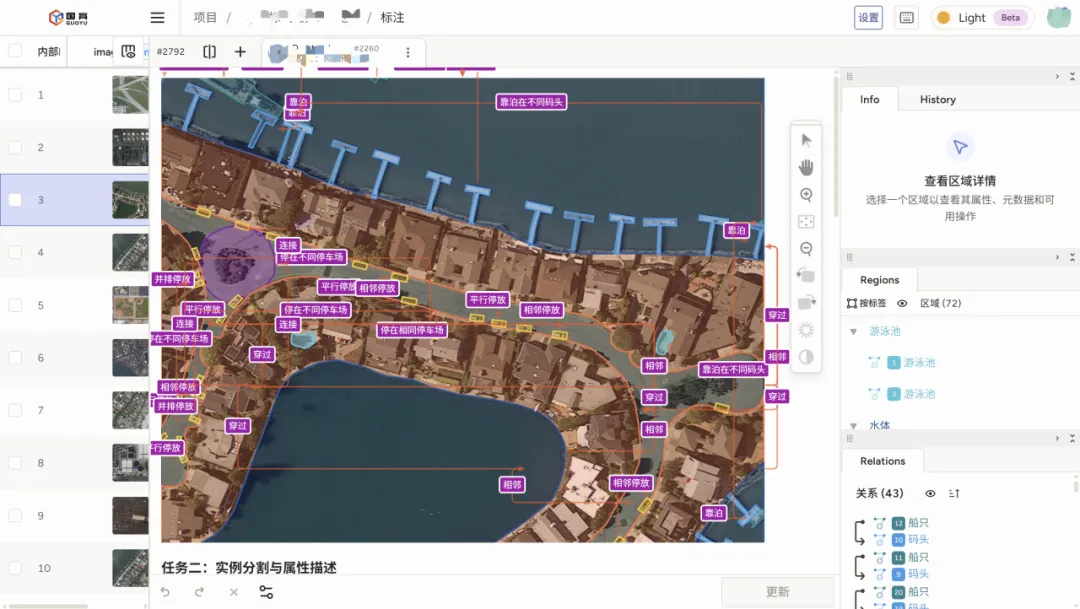This screenshot has height=609, width=1080.
Task: Toggle visibility of all regions
Action: point(902,303)
